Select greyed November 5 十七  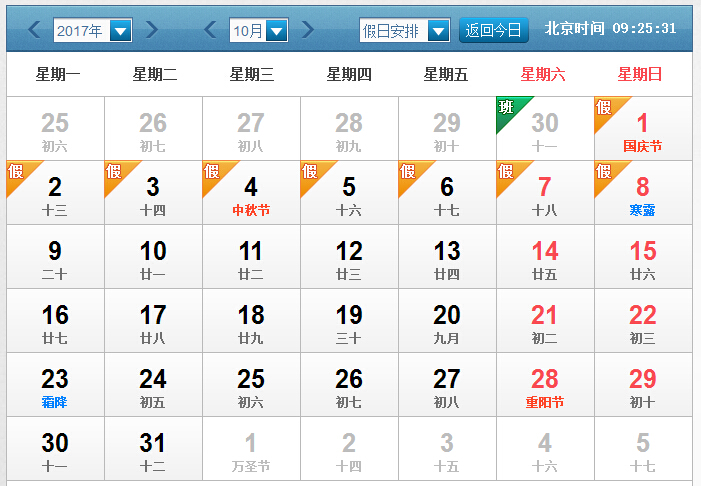point(643,449)
